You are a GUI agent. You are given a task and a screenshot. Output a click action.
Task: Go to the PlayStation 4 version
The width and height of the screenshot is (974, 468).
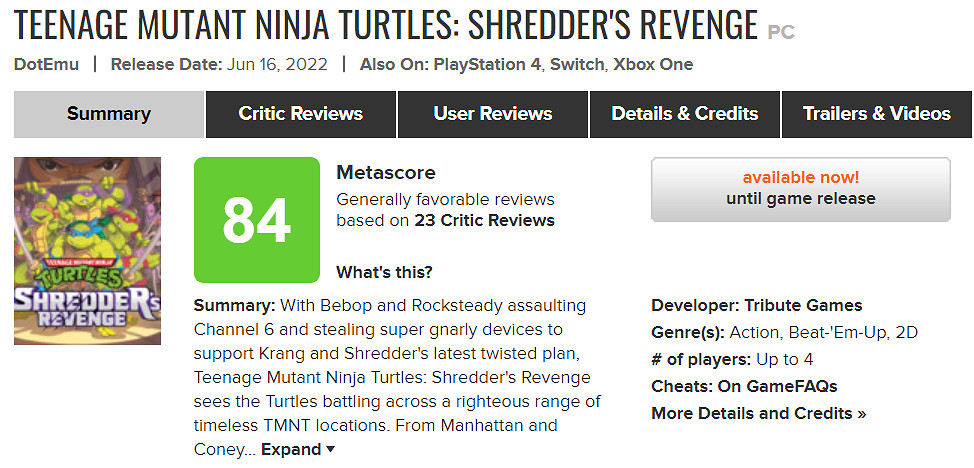tap(486, 64)
